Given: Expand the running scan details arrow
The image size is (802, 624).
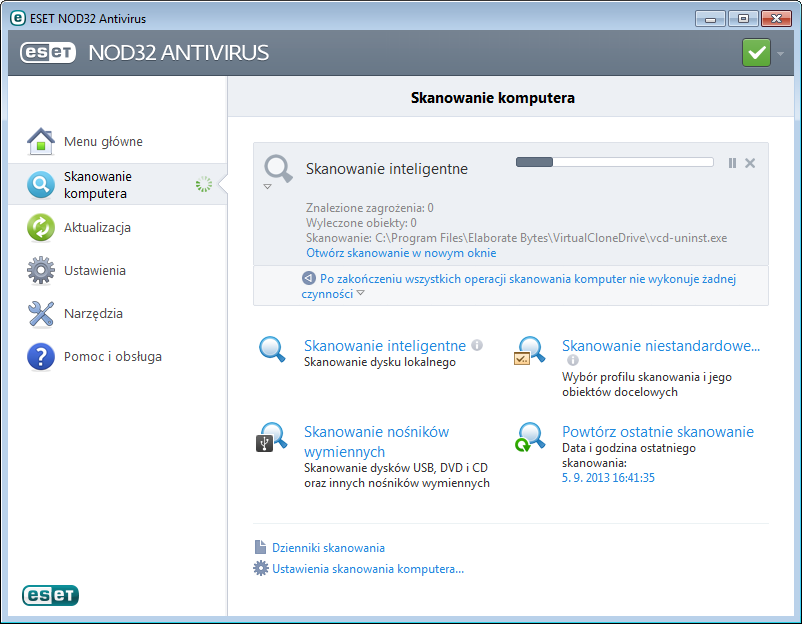Looking at the screenshot, I should click(x=267, y=187).
